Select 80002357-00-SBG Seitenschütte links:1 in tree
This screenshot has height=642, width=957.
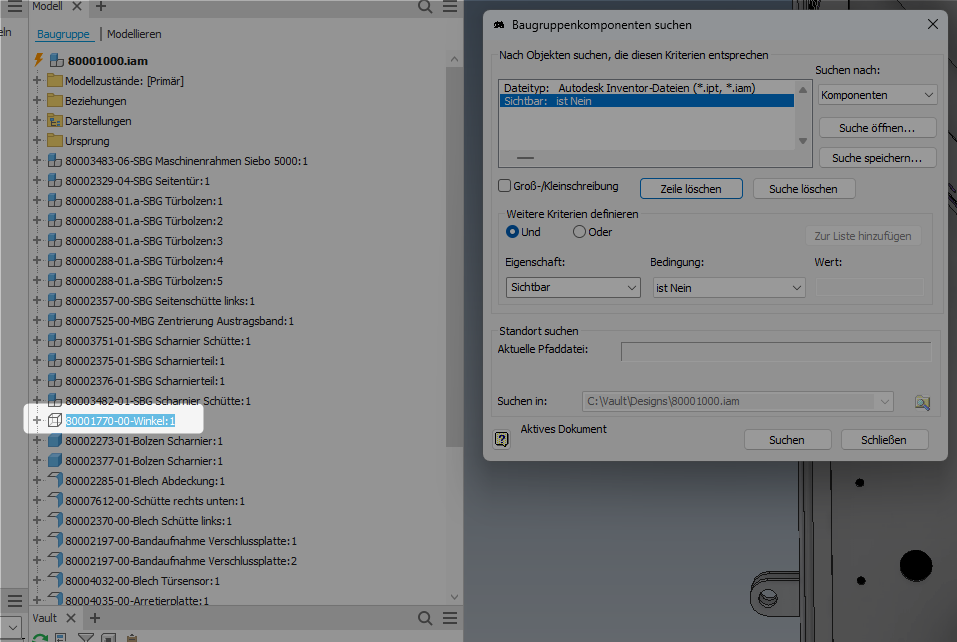point(160,301)
